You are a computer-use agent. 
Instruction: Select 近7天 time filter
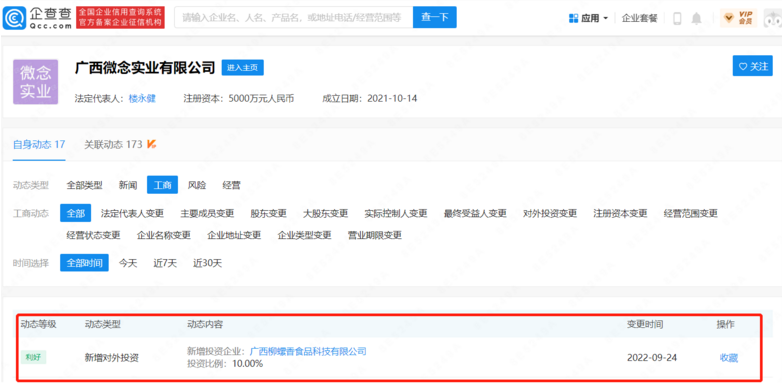(x=165, y=263)
